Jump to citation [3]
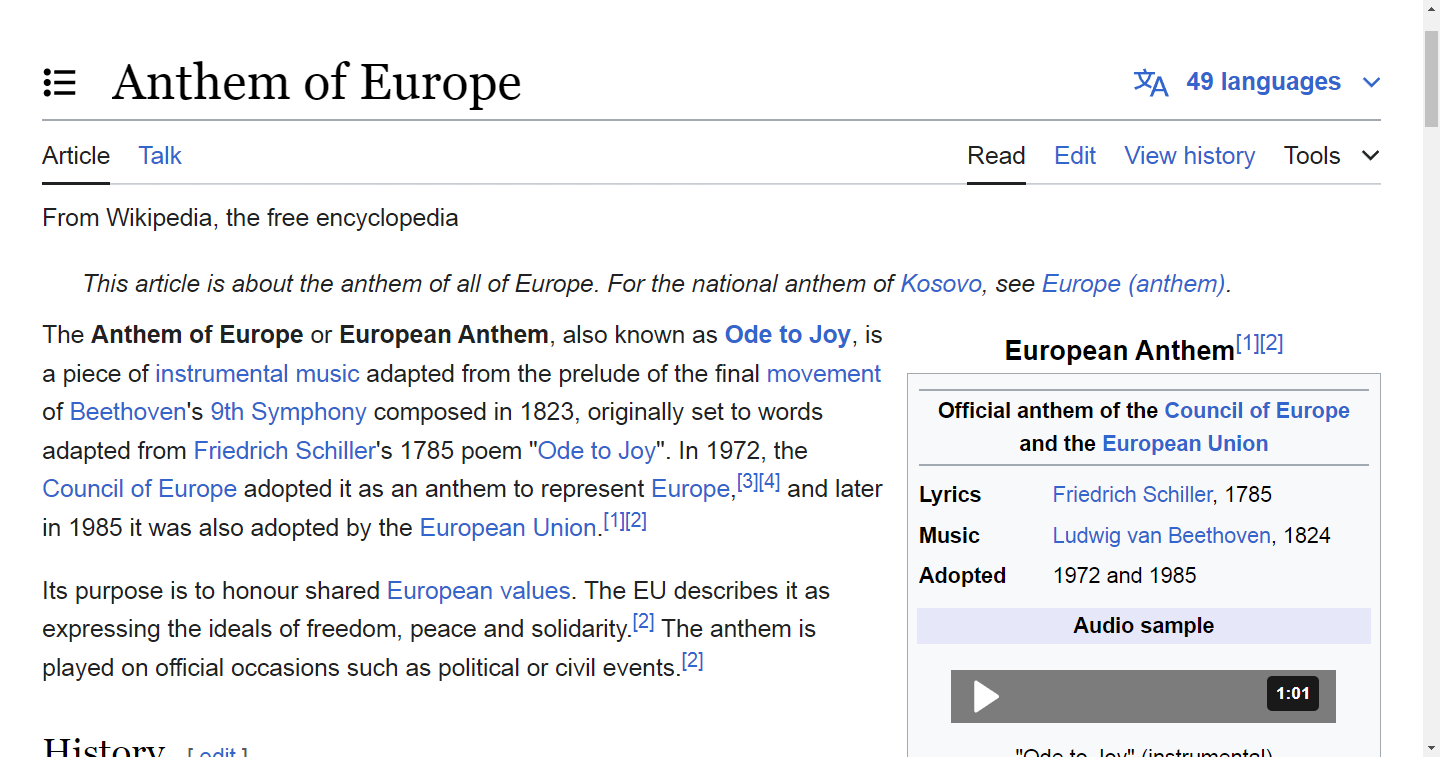Screen dimensions: 1440x757 tap(748, 482)
